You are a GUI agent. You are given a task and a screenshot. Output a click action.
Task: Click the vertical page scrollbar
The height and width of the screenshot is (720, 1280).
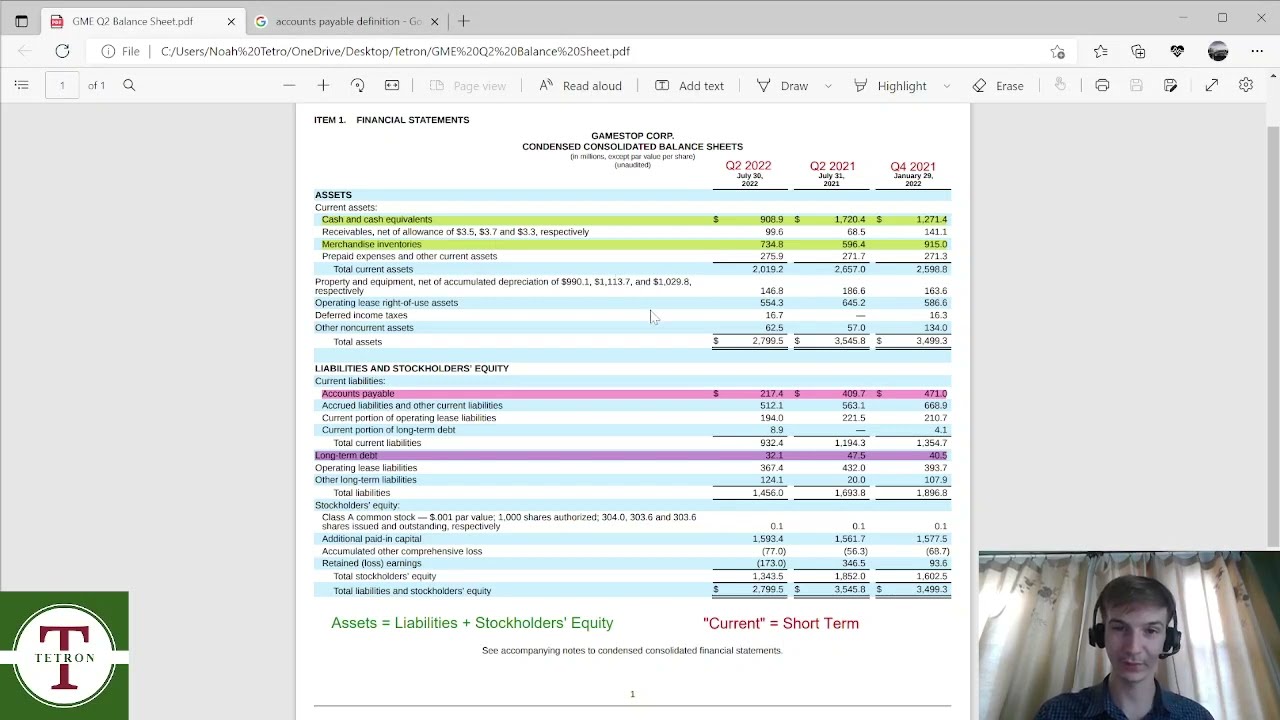(x=1273, y=338)
